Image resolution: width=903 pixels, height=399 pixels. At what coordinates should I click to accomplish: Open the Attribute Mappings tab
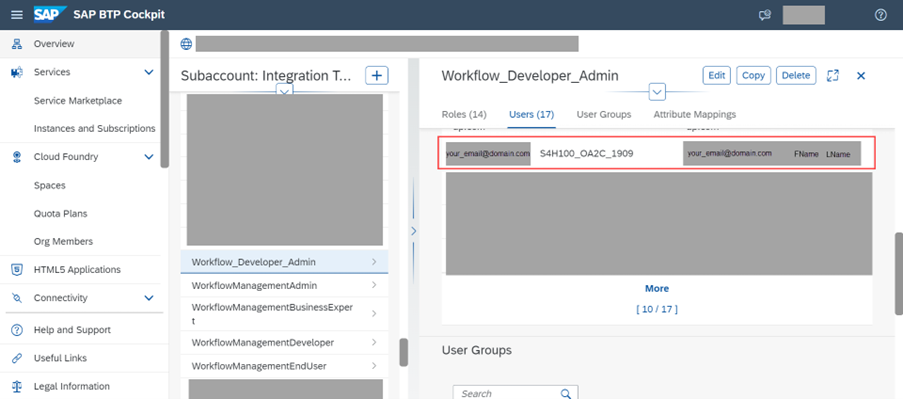pos(695,114)
